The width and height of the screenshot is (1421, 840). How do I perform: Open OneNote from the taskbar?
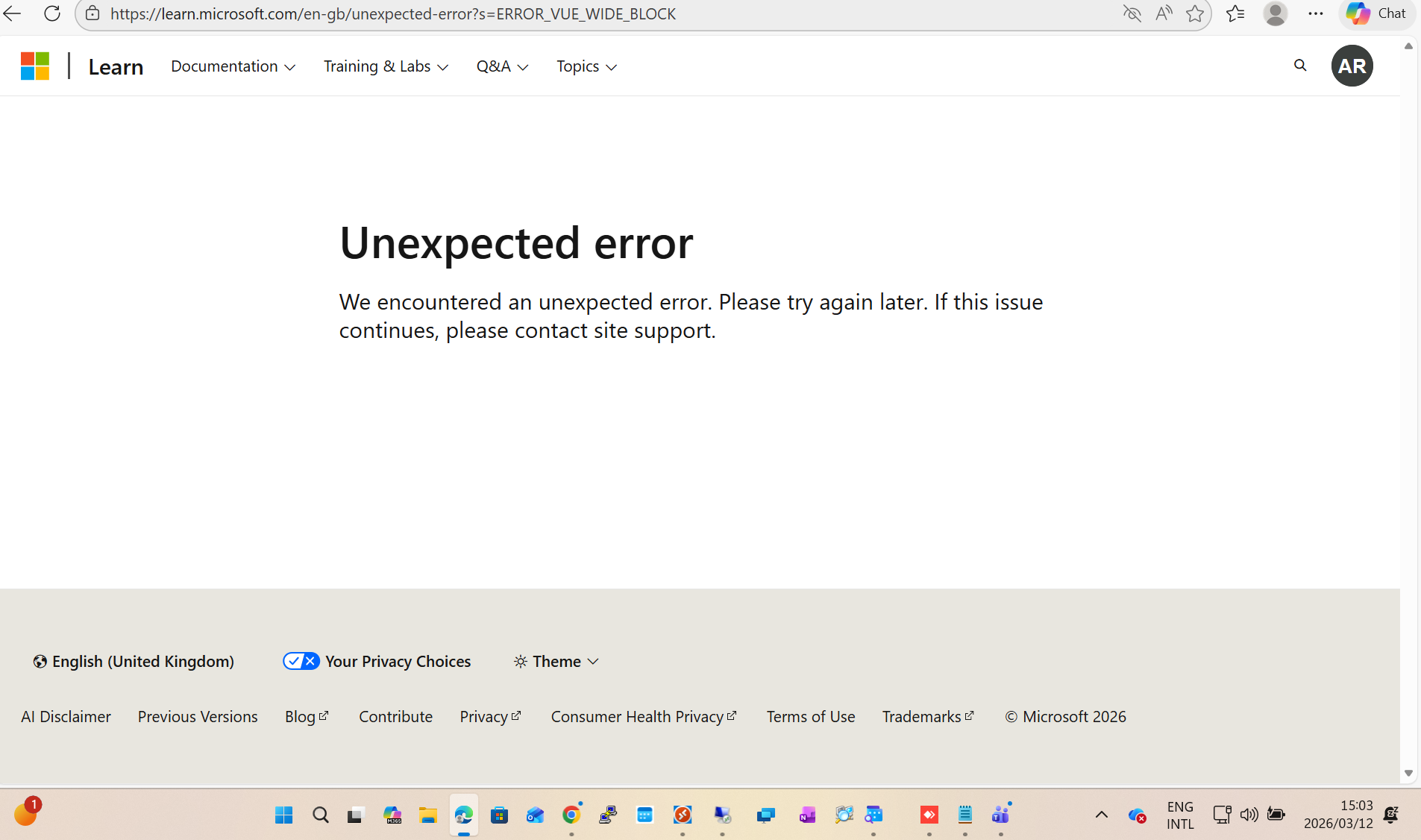(807, 815)
